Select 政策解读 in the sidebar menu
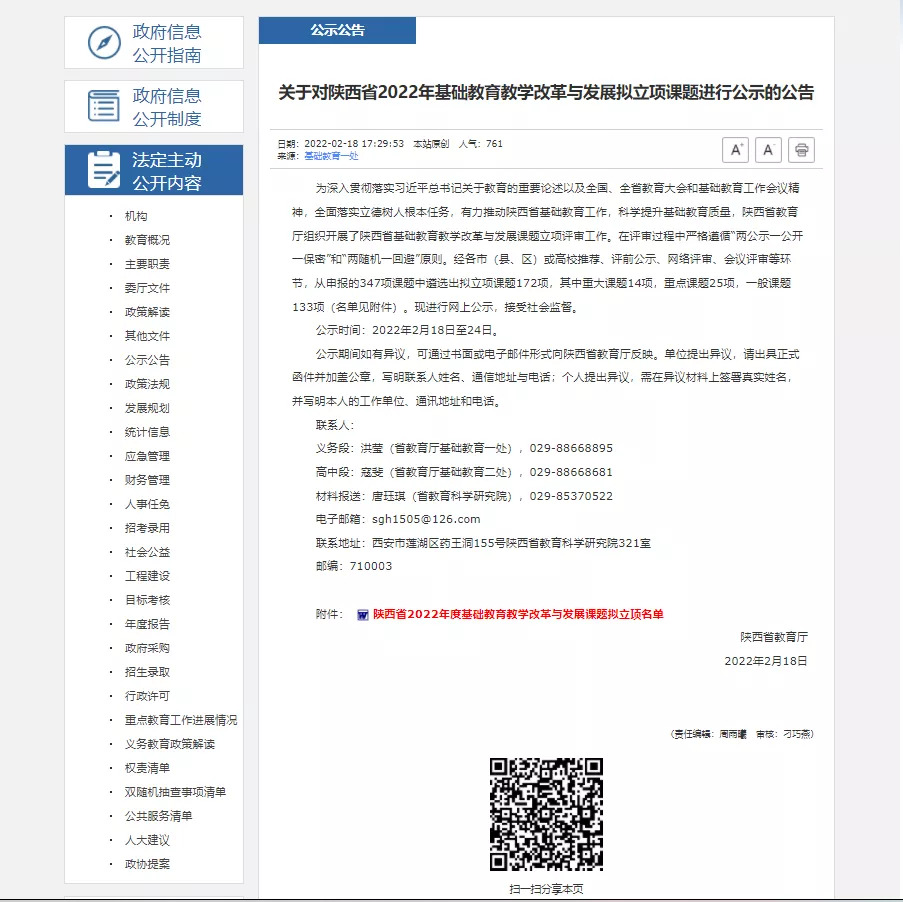The image size is (903, 902). click(147, 312)
